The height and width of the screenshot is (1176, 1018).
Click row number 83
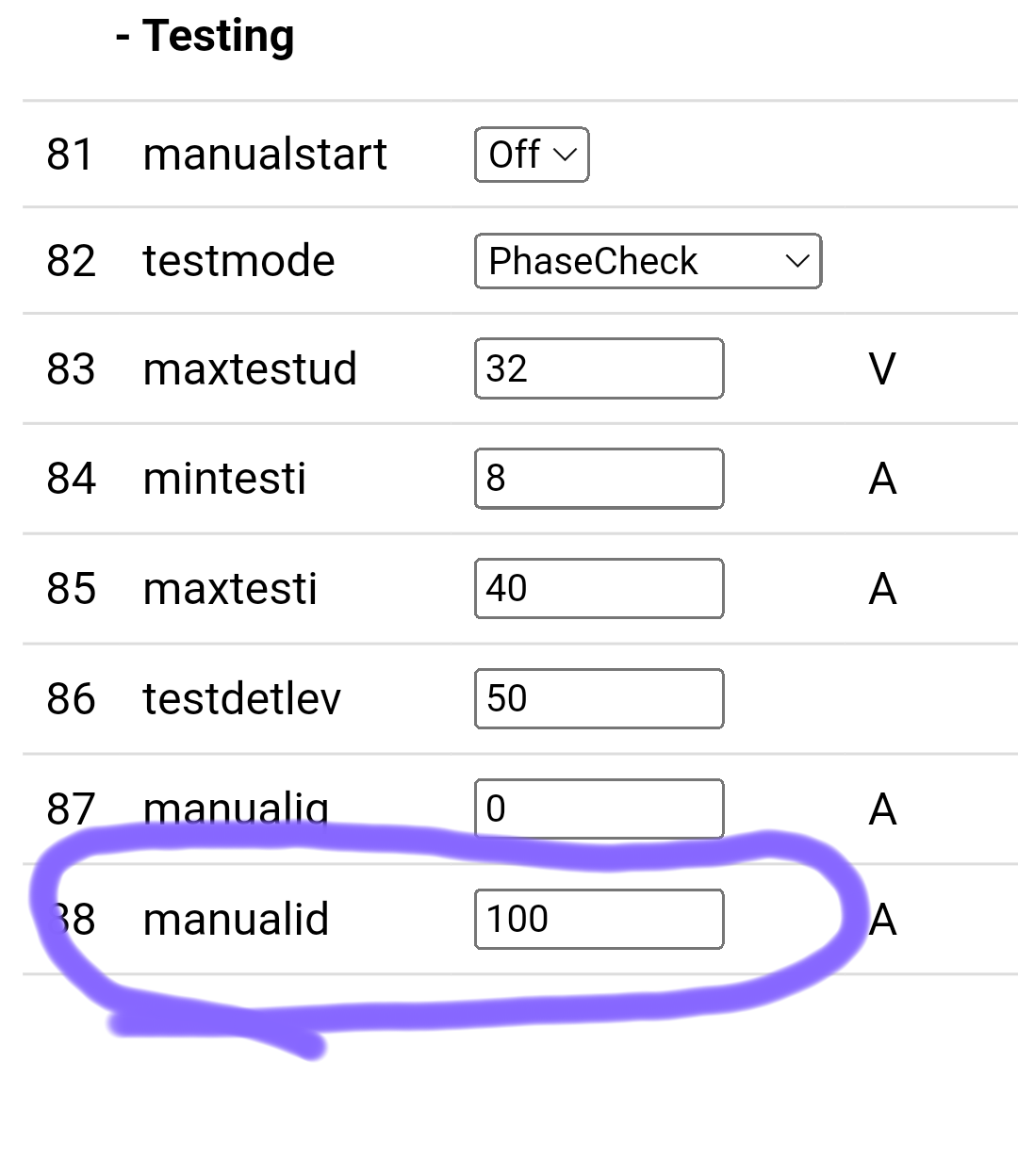point(71,368)
